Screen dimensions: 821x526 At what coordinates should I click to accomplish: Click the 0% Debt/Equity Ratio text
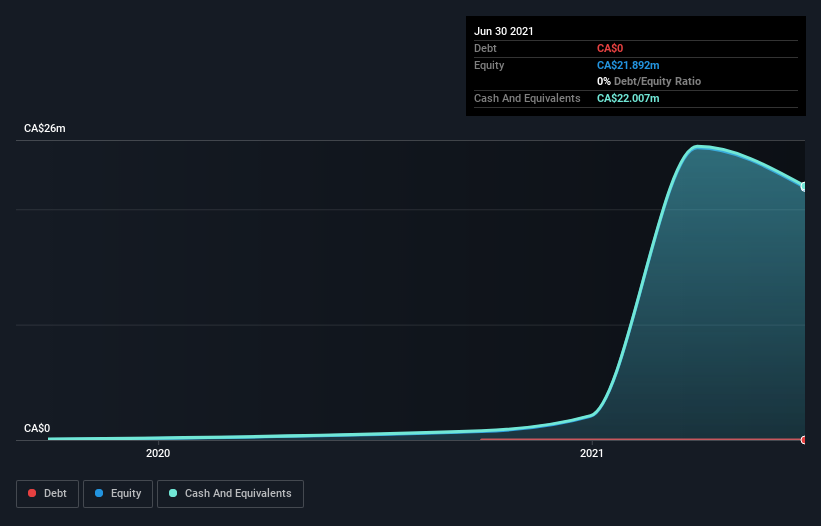[x=649, y=81]
